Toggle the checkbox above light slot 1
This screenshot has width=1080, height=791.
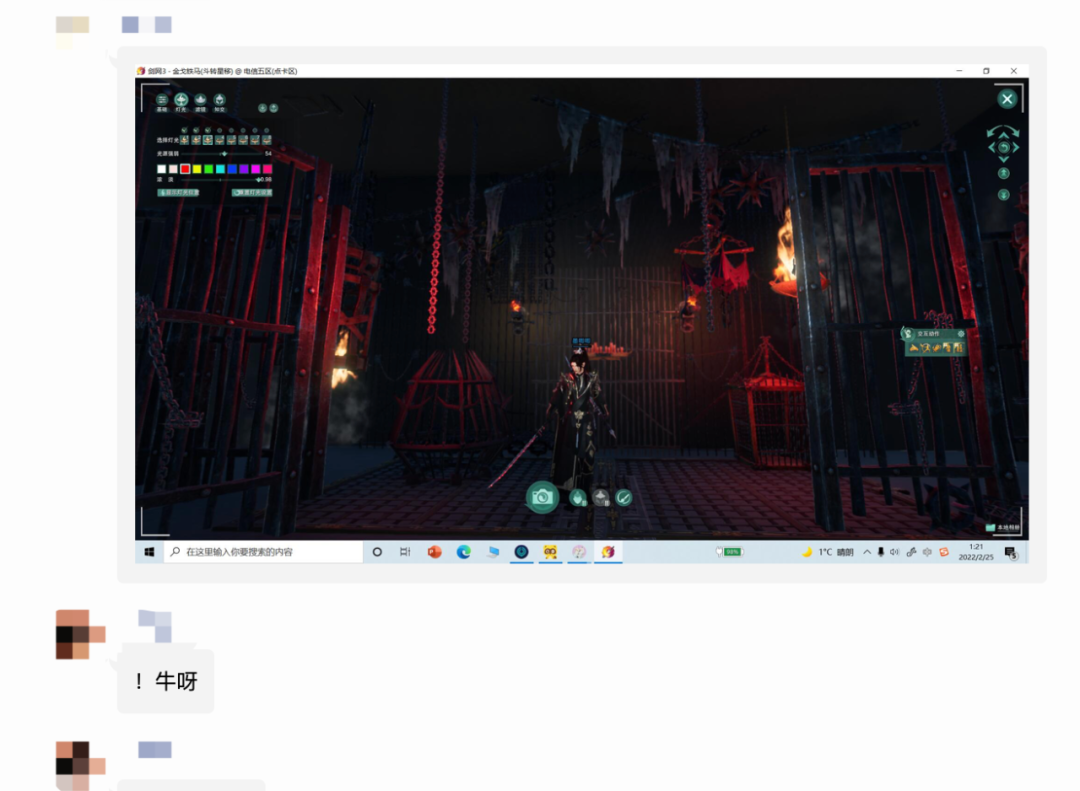pyautogui.click(x=184, y=130)
